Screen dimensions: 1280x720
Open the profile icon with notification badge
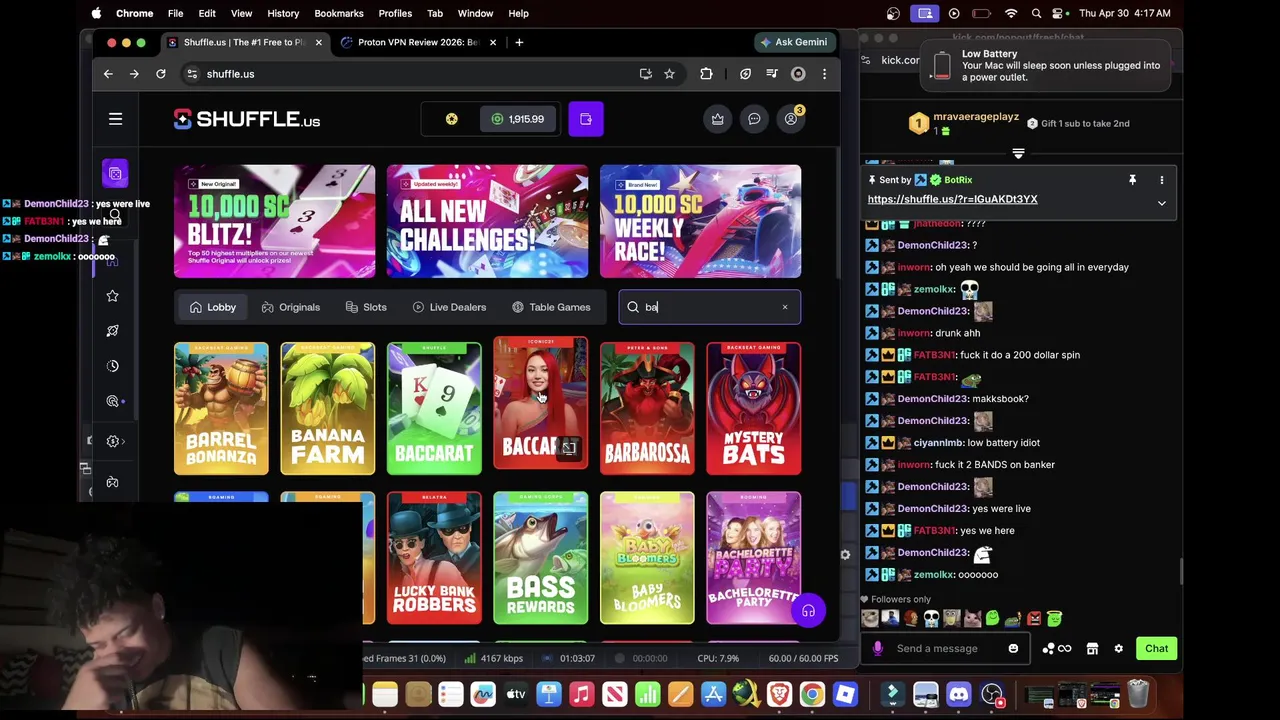click(x=791, y=119)
